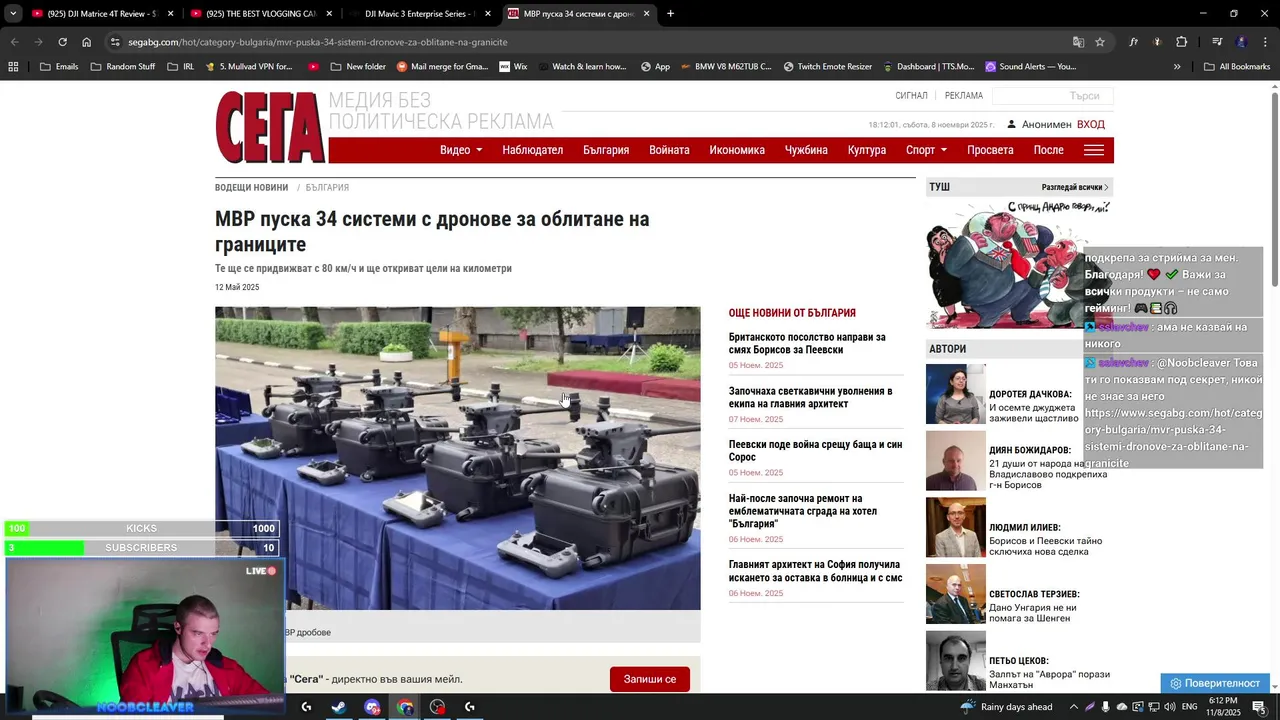Open the Чужбина menu item
This screenshot has width=1280, height=720.
point(806,150)
